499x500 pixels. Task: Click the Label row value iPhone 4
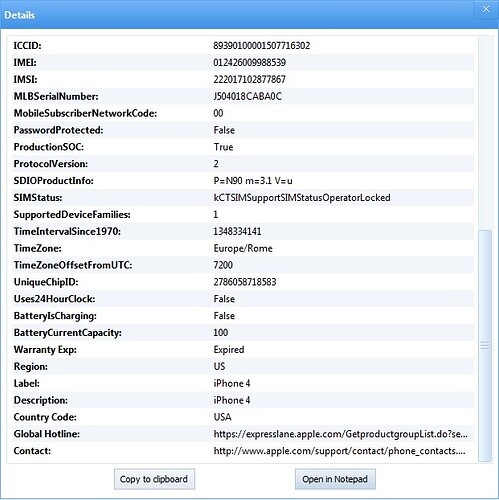coord(232,383)
